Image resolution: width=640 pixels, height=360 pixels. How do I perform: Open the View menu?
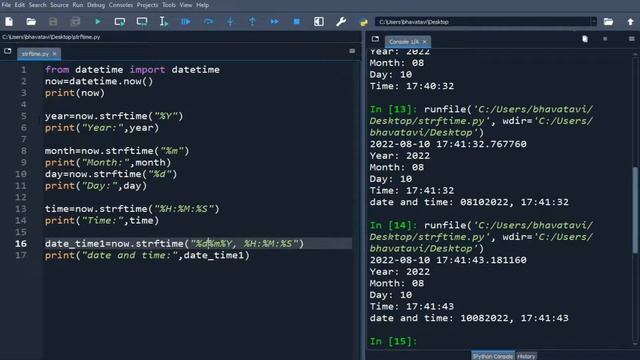point(186,5)
